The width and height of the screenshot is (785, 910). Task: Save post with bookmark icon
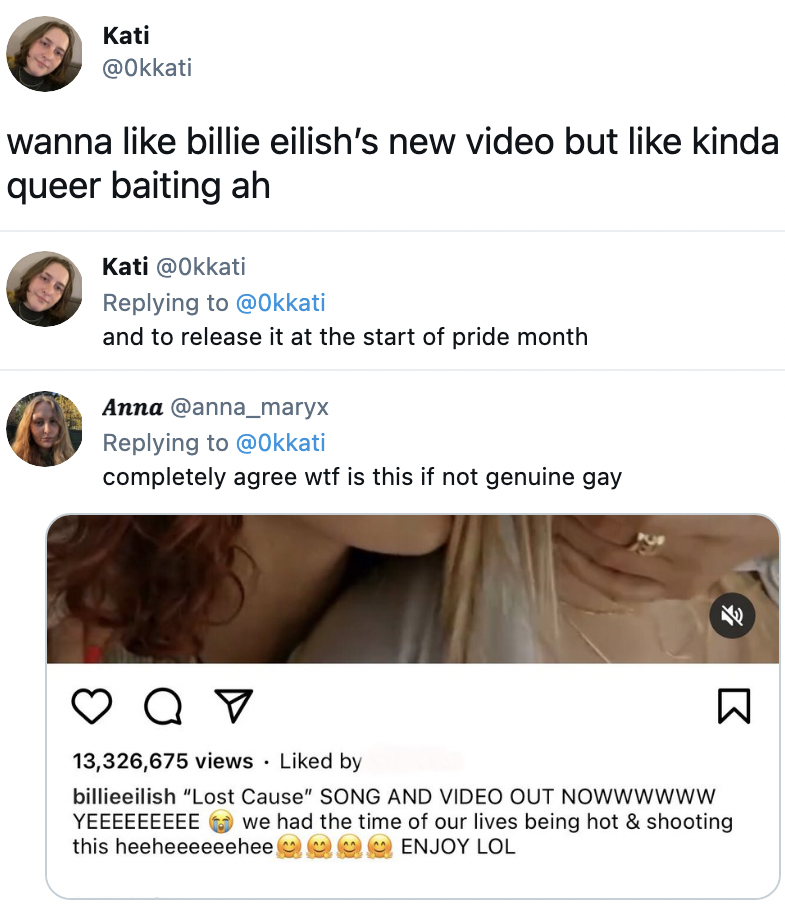pos(734,706)
